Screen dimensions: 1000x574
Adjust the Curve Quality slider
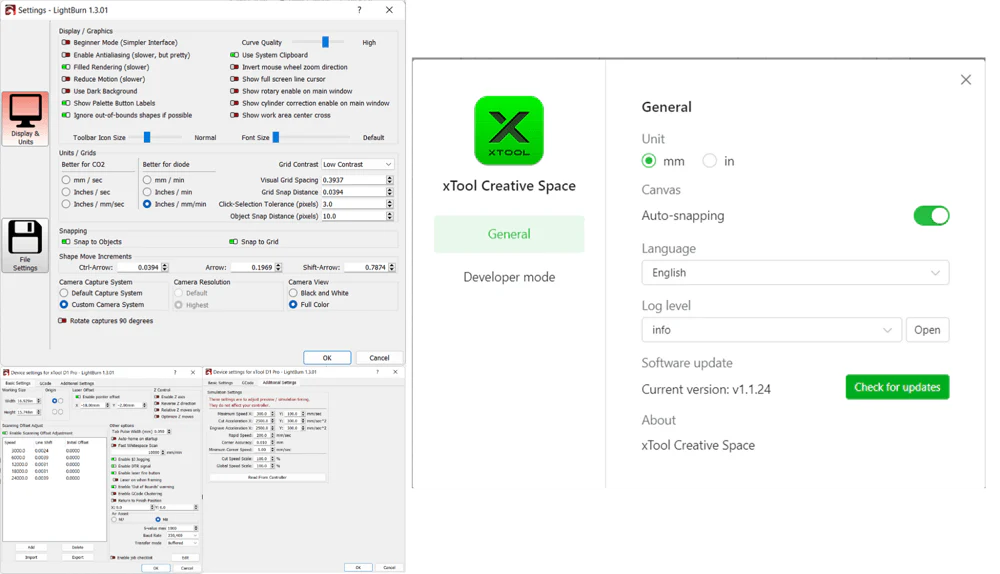coord(325,42)
